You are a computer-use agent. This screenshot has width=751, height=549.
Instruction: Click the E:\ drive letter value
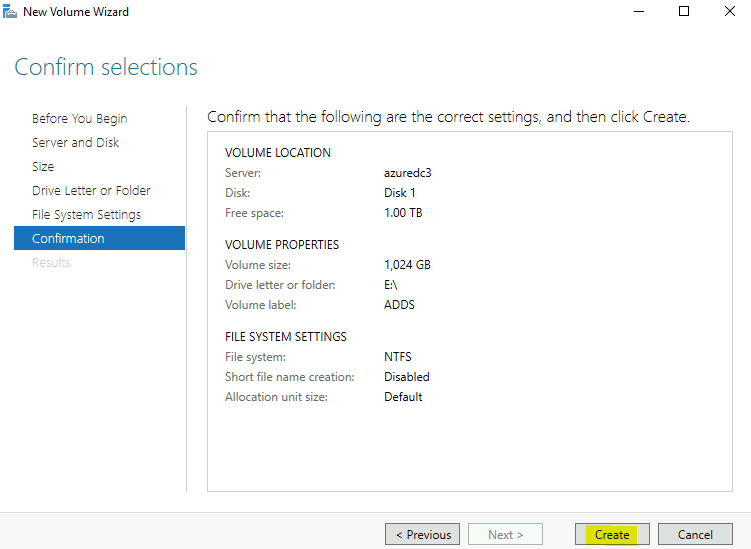tap(391, 285)
